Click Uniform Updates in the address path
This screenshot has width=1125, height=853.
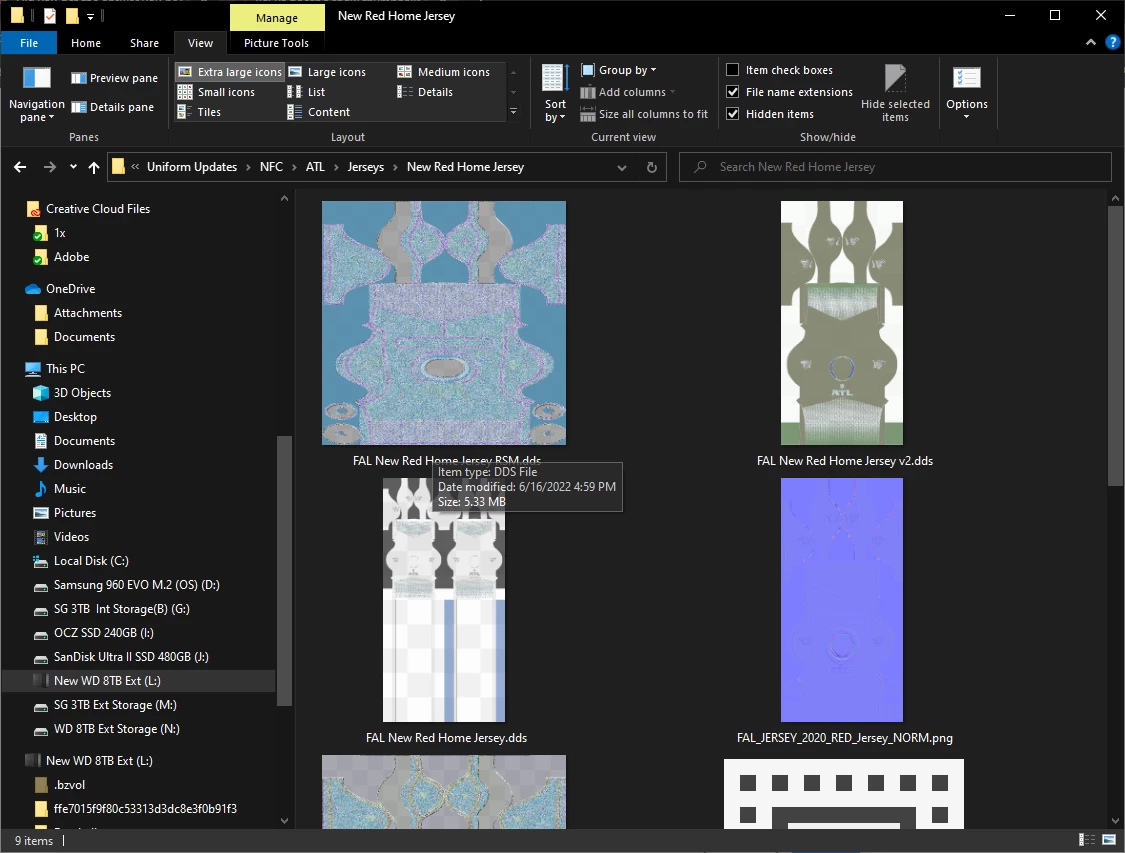click(x=192, y=166)
